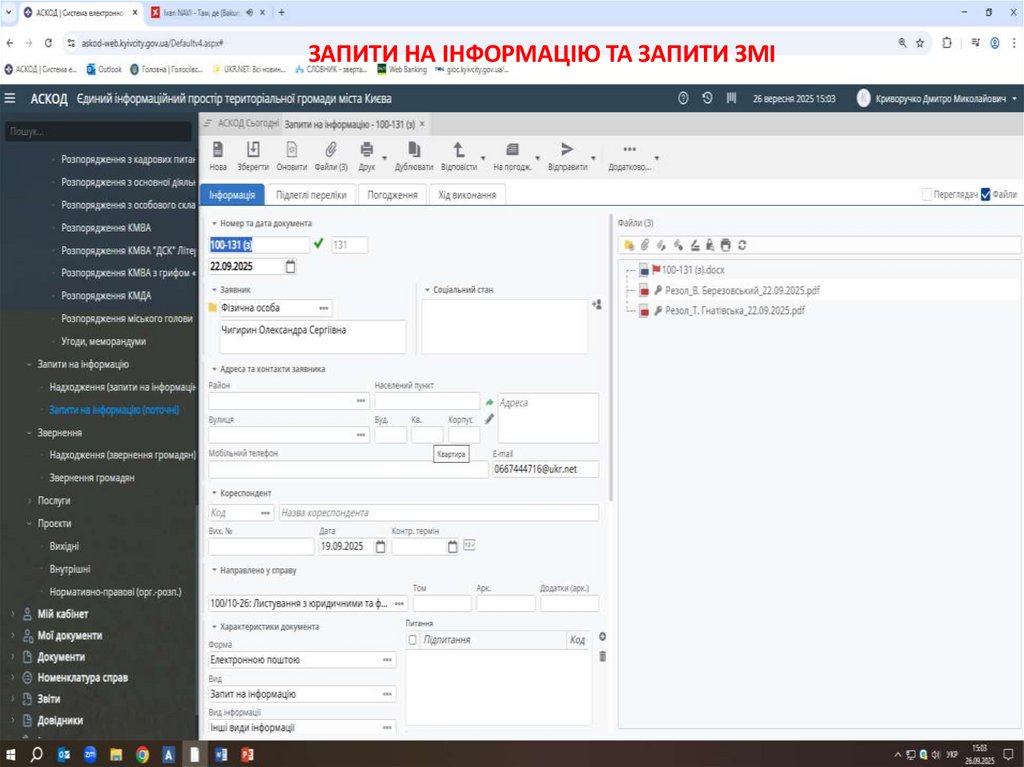The width and height of the screenshot is (1024, 767).
Task: Collapse the Заявник section
Action: tap(215, 290)
